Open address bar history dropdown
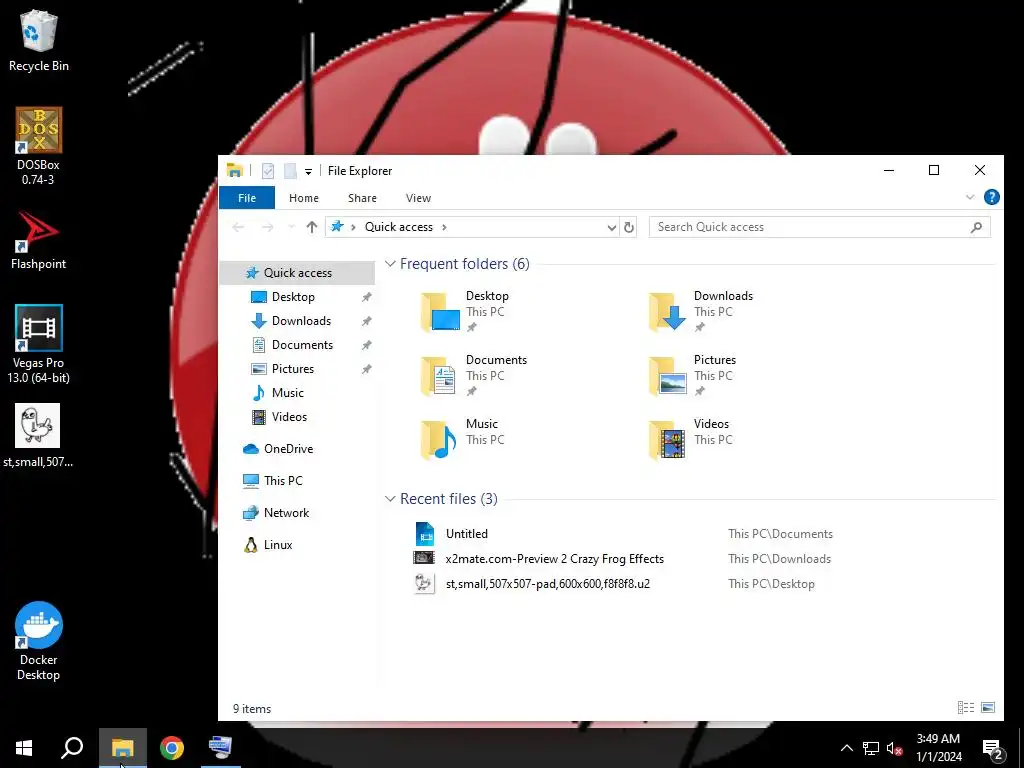1024x768 pixels. [611, 227]
